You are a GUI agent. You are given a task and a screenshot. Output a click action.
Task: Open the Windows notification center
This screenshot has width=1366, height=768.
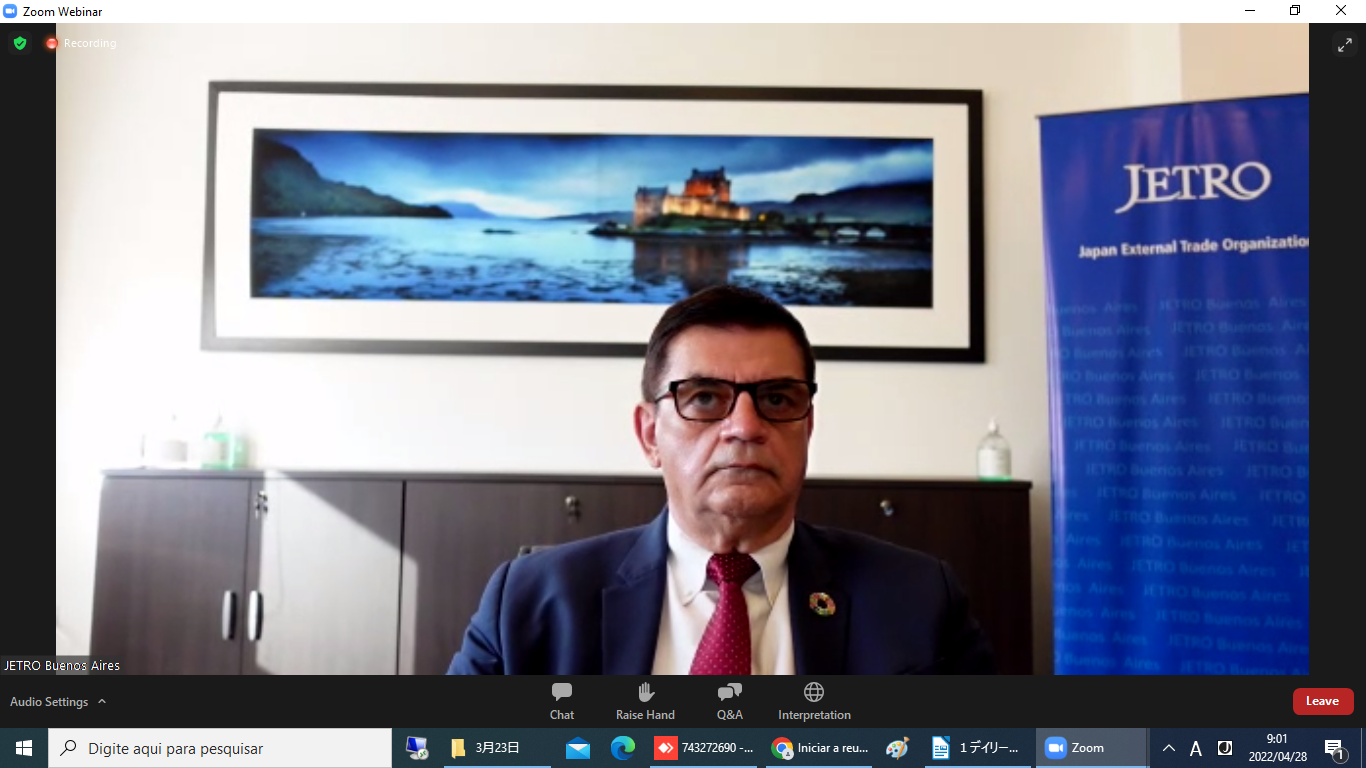(x=1333, y=748)
